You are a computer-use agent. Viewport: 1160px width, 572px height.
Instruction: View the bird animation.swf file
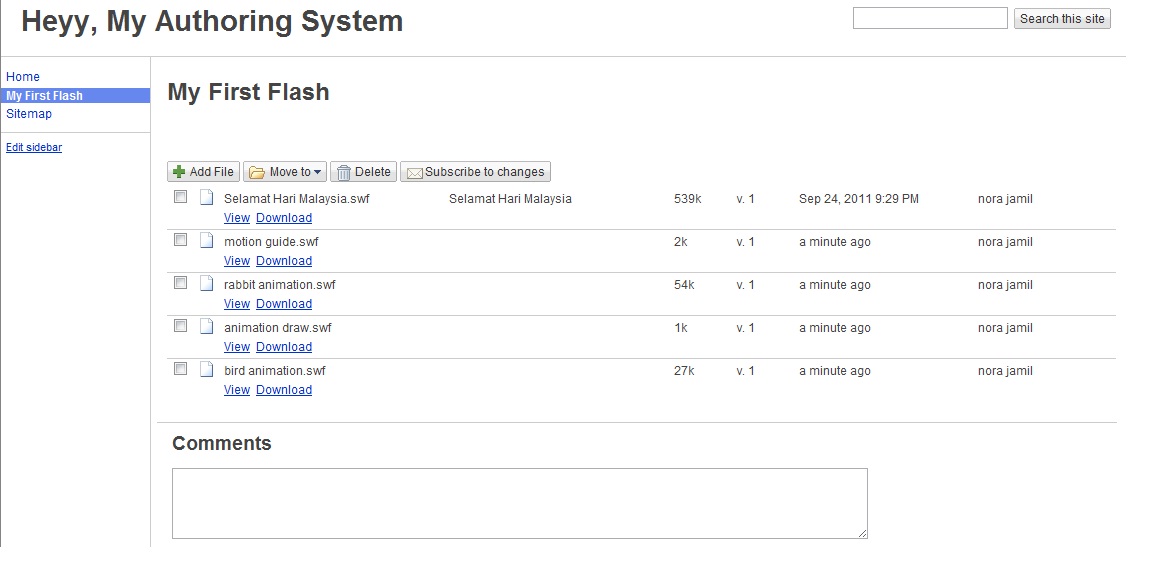point(237,390)
